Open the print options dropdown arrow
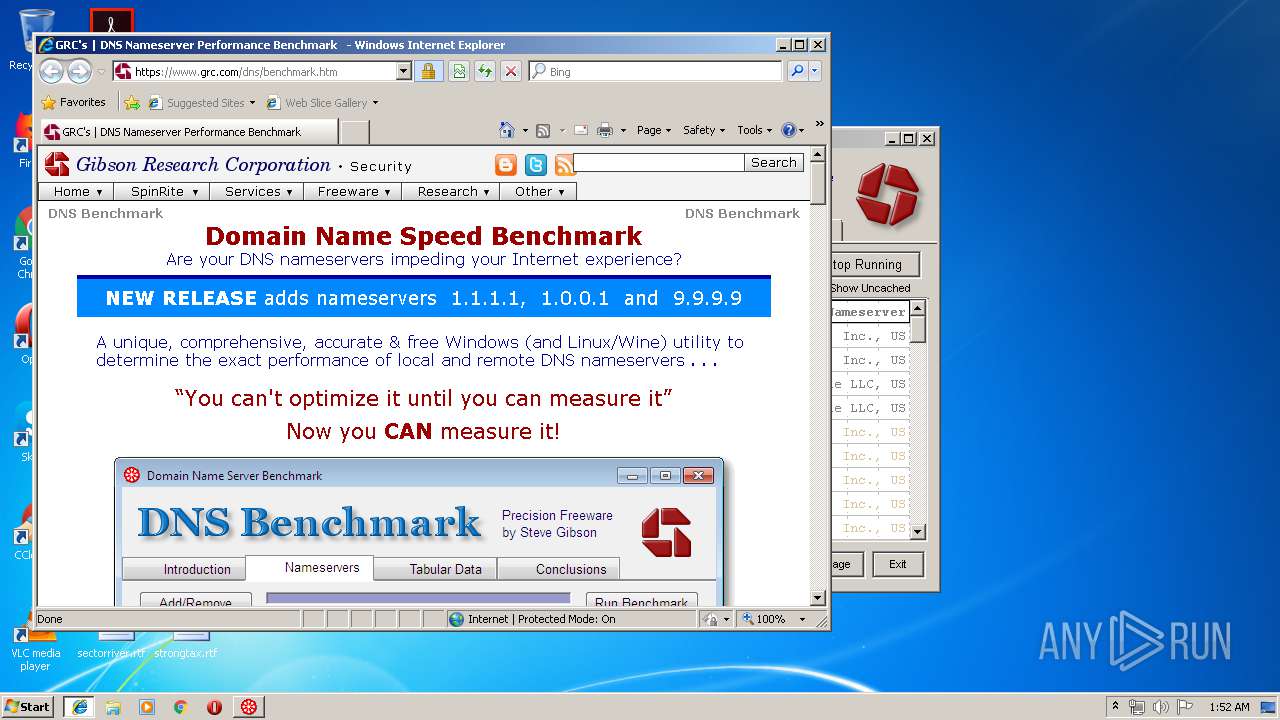 [623, 130]
